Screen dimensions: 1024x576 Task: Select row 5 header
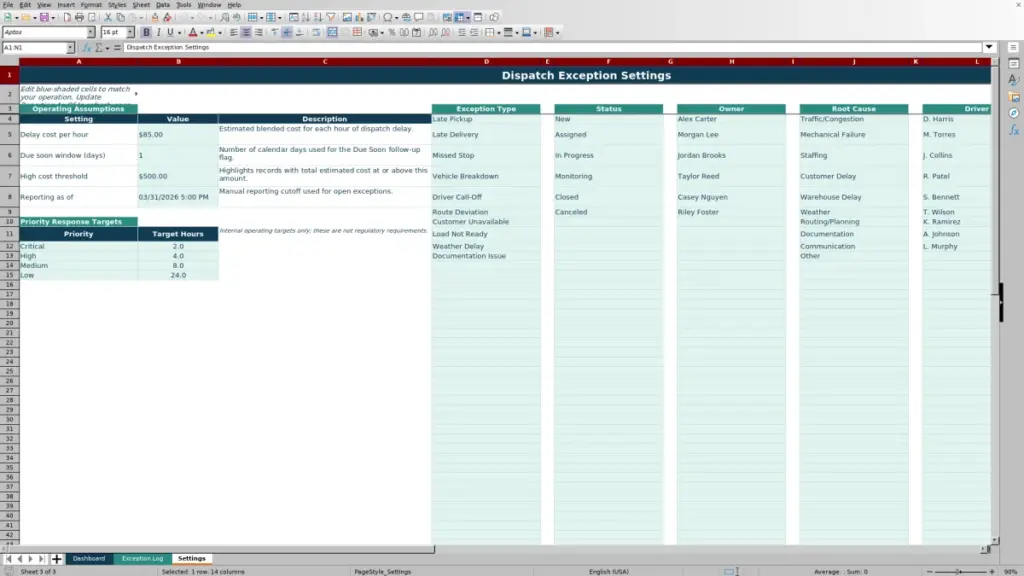[x=9, y=135]
